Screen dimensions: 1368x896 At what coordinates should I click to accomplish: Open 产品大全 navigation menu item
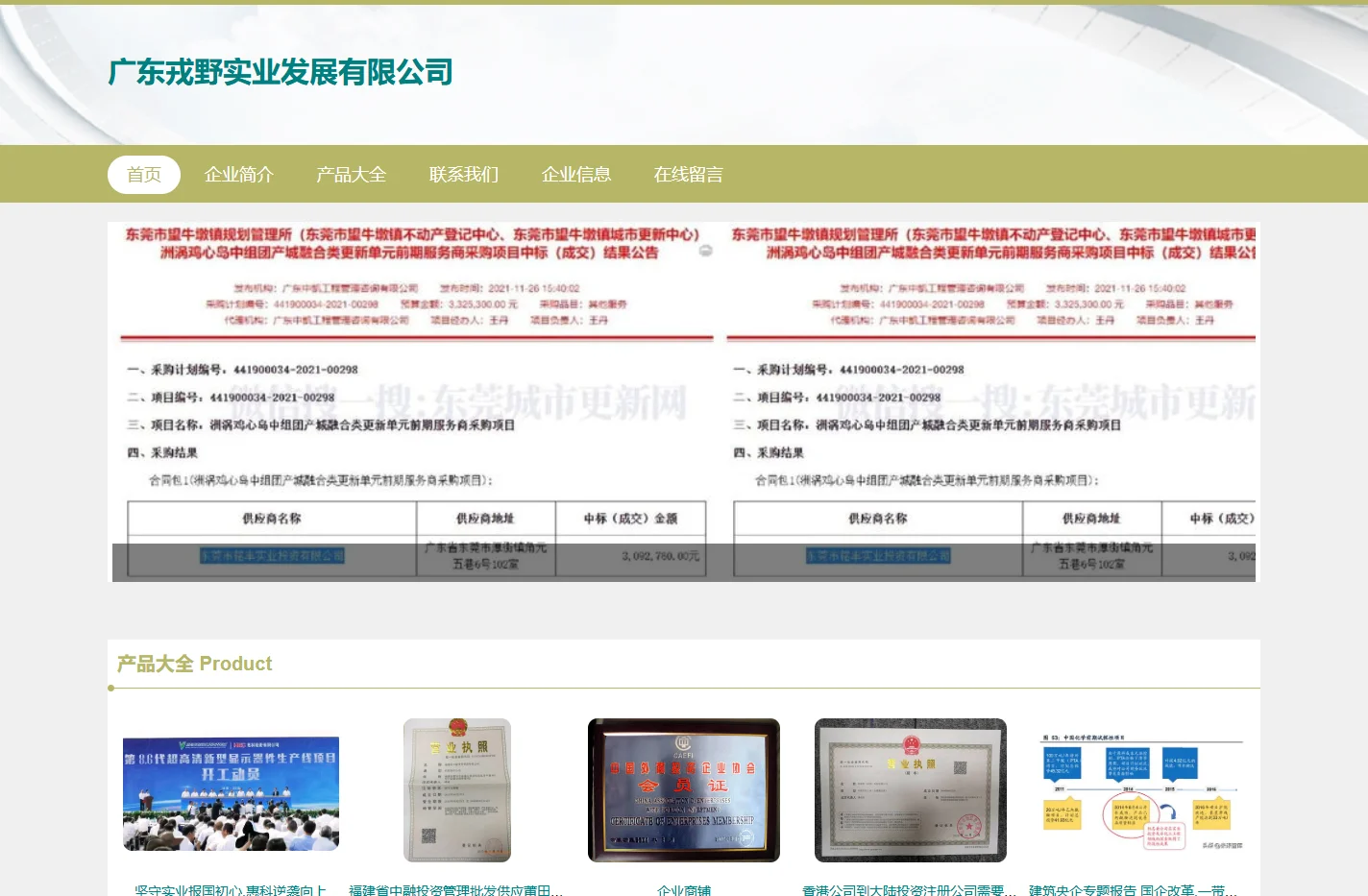coord(352,175)
